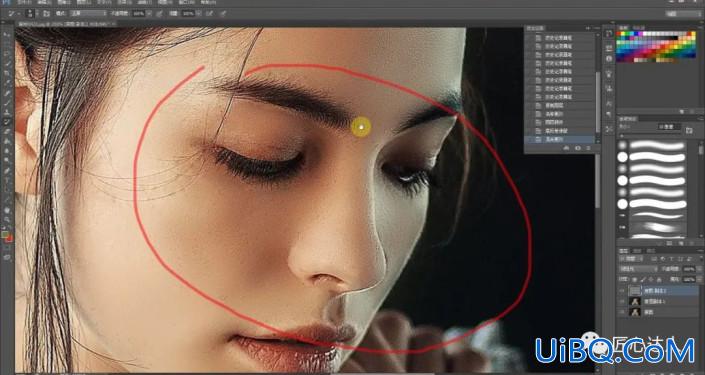Select the Spot Healing Brush tool
The width and height of the screenshot is (705, 375).
(x=8, y=93)
